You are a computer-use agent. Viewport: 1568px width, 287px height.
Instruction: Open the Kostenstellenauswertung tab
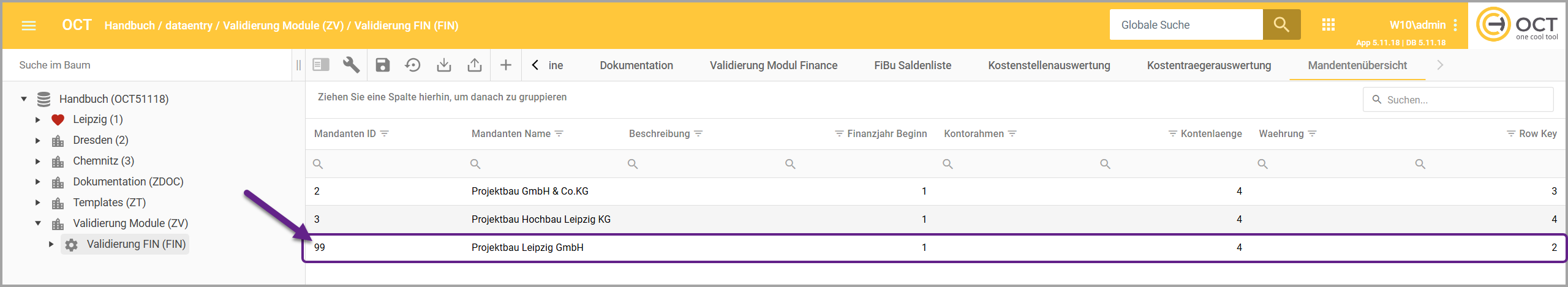coord(1049,65)
